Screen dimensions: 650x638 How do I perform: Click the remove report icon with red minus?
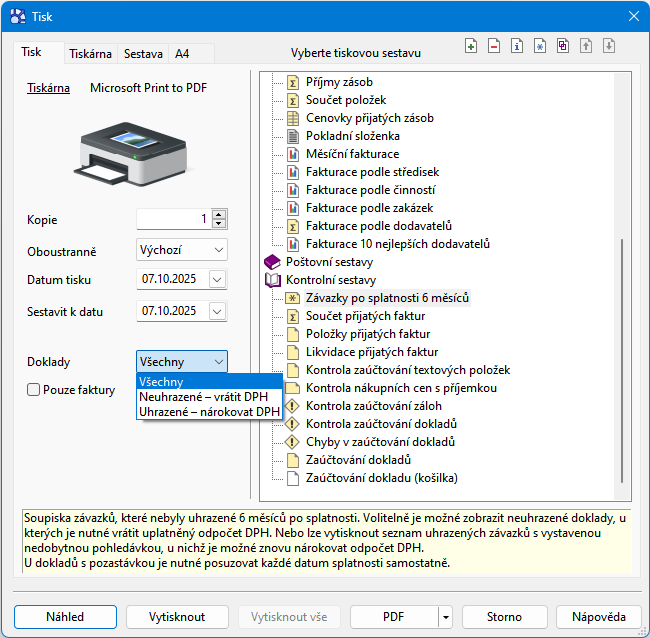[494, 46]
